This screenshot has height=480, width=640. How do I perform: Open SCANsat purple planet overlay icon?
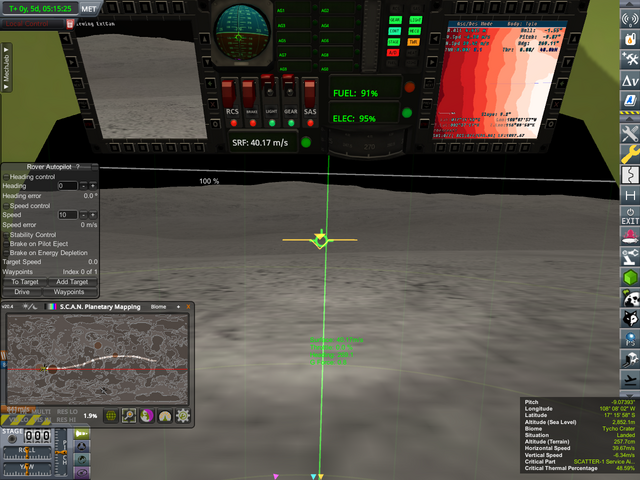coord(147,416)
